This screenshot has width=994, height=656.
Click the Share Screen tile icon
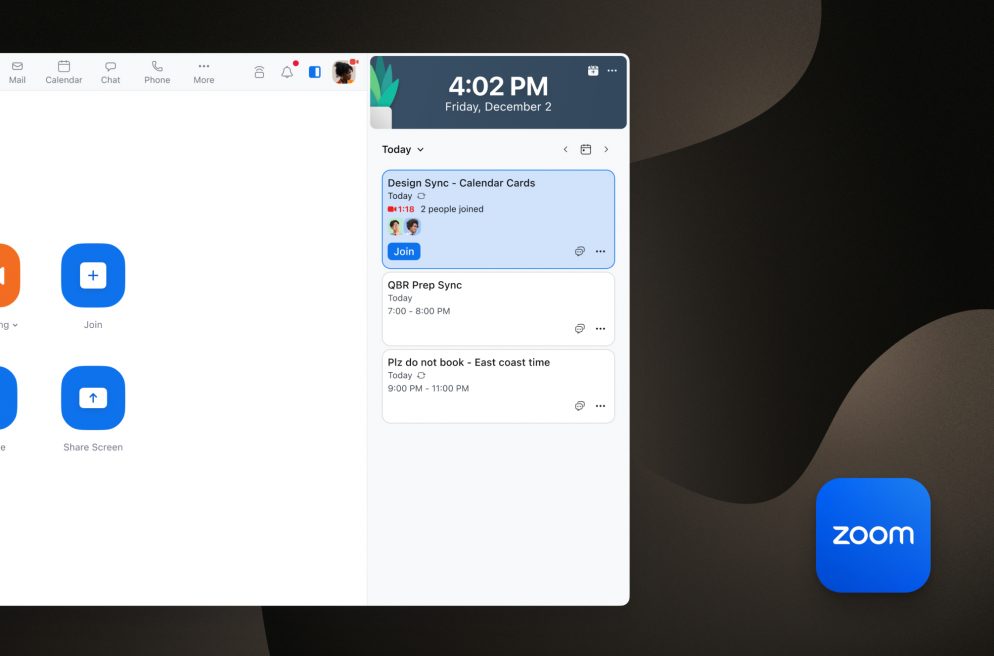pyautogui.click(x=93, y=398)
